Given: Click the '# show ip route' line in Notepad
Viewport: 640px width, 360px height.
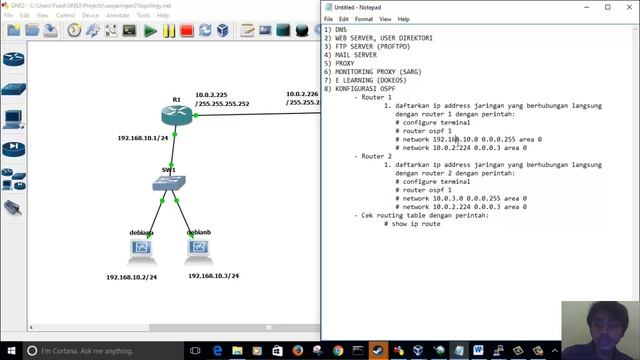Looking at the screenshot, I should 412,224.
